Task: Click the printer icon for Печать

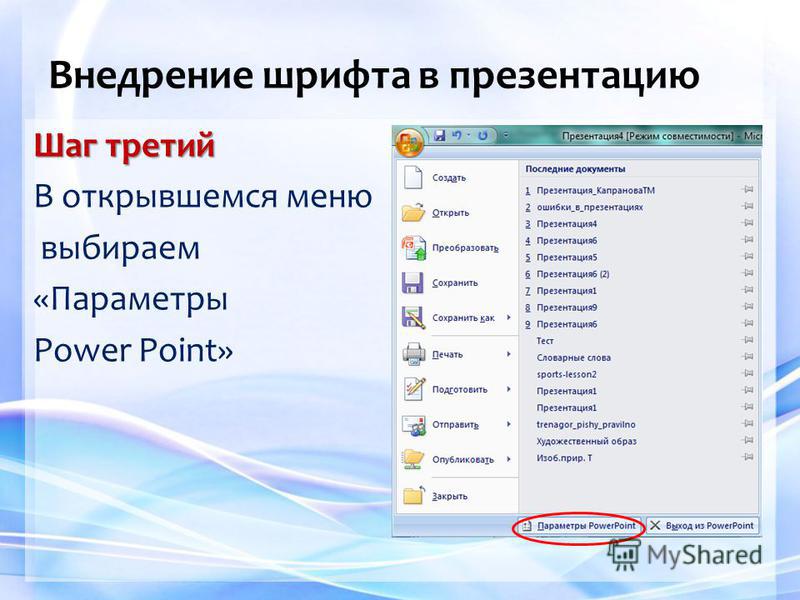Action: [413, 354]
